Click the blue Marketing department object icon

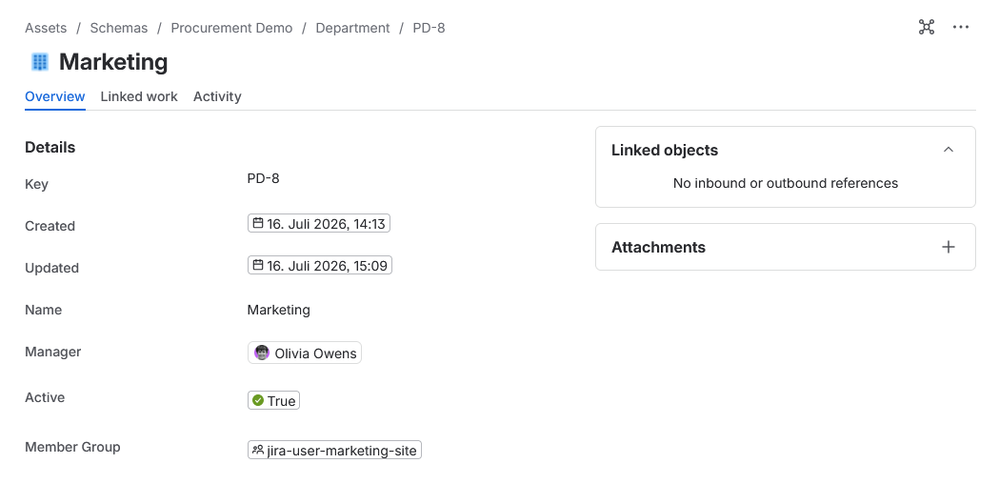[x=40, y=62]
